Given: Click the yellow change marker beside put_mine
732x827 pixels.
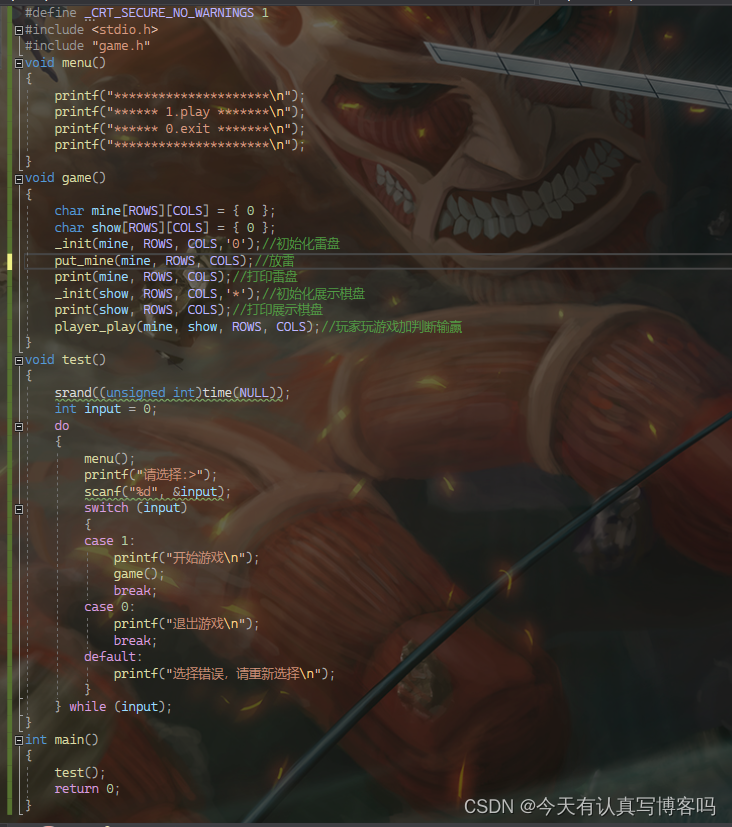Looking at the screenshot, I should tap(9, 261).
